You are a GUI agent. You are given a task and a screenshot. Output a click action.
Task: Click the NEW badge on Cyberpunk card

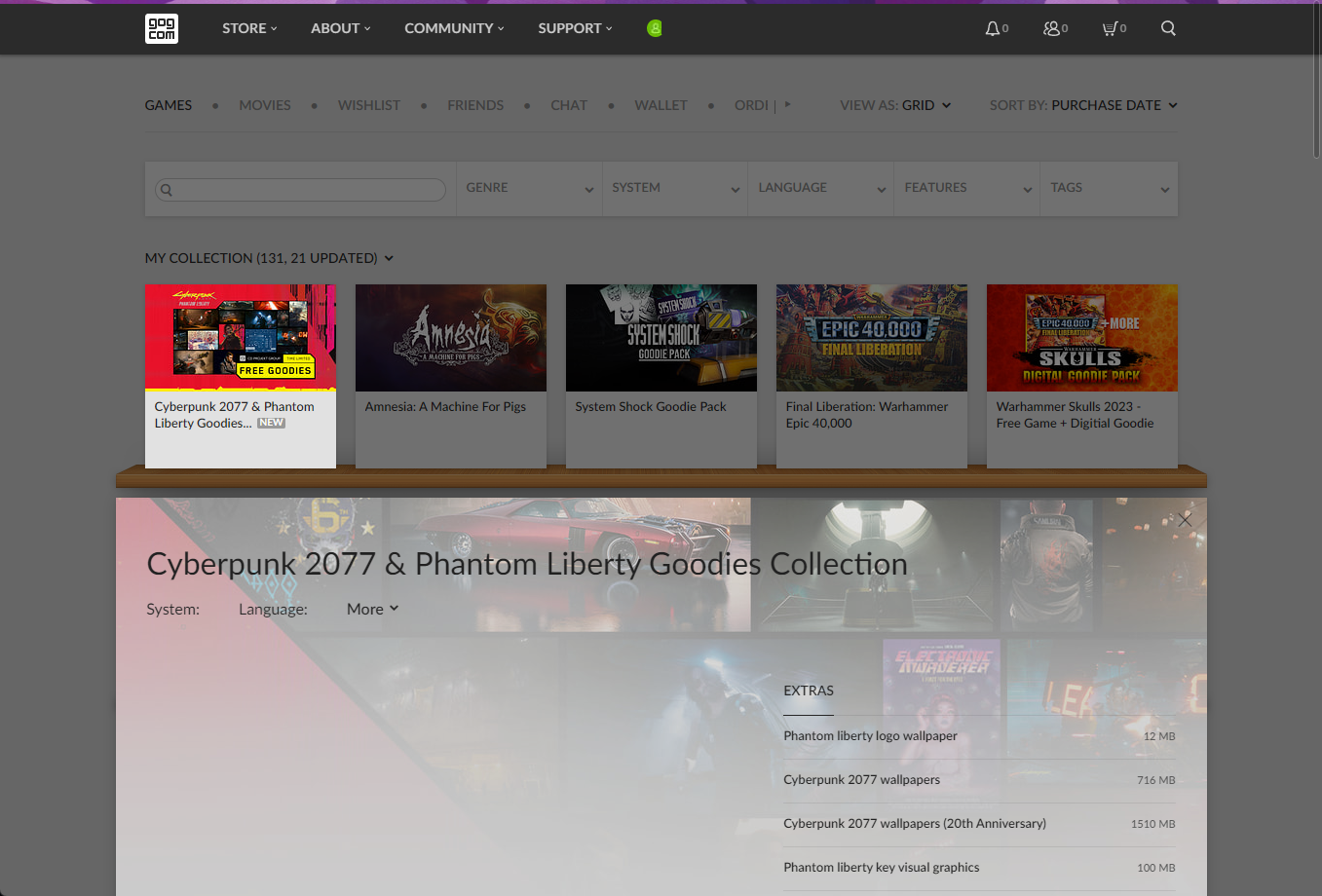click(271, 423)
